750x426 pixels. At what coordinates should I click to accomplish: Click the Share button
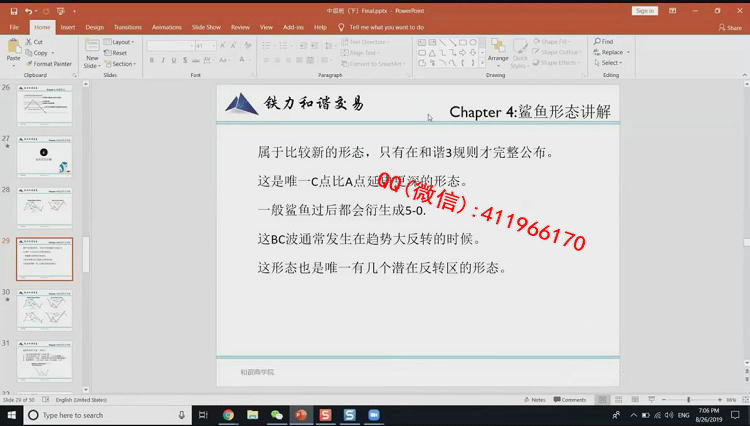[x=730, y=28]
